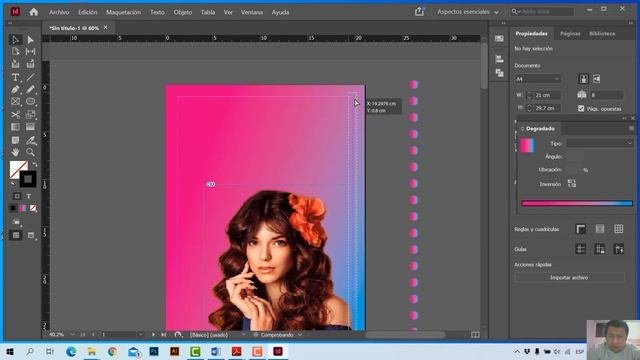
Task: Open the Edición menu
Action: 88,12
